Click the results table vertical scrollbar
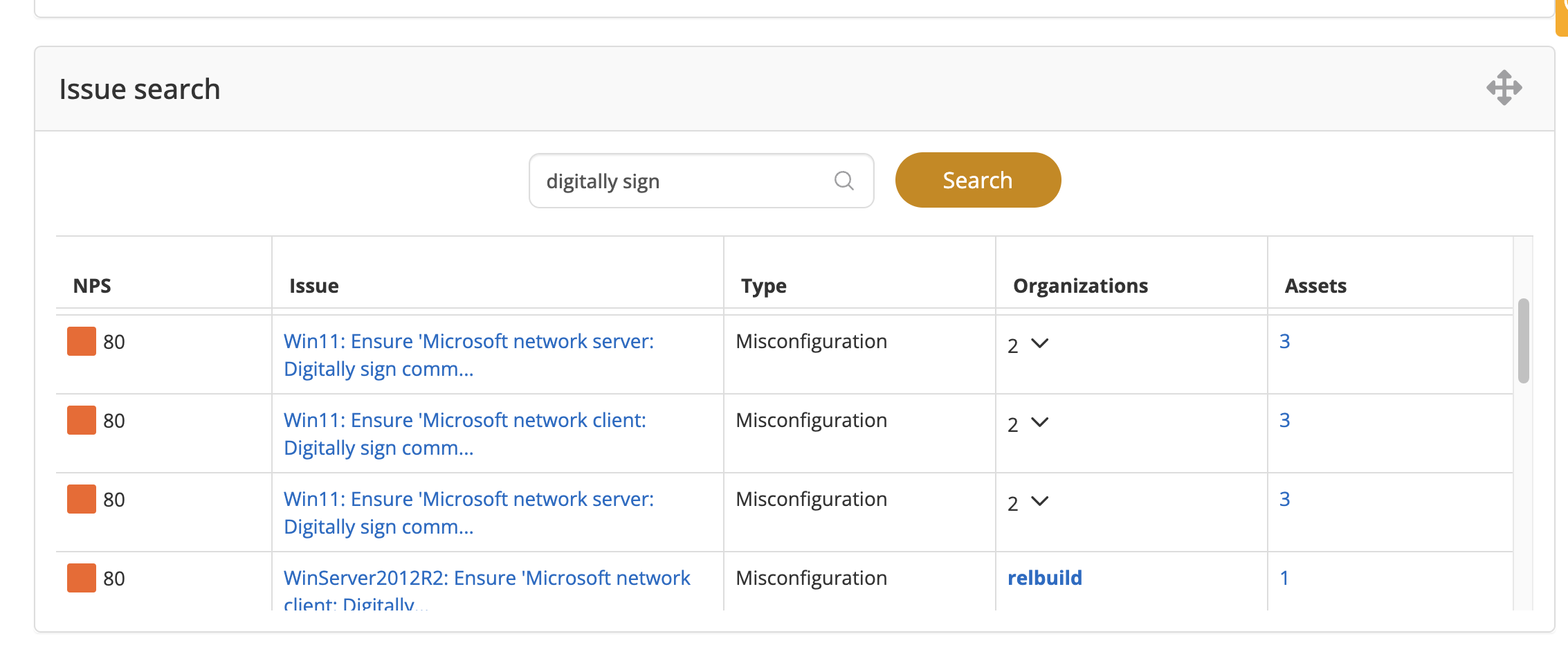Screen dimensions: 1568x652 click(x=1523, y=341)
